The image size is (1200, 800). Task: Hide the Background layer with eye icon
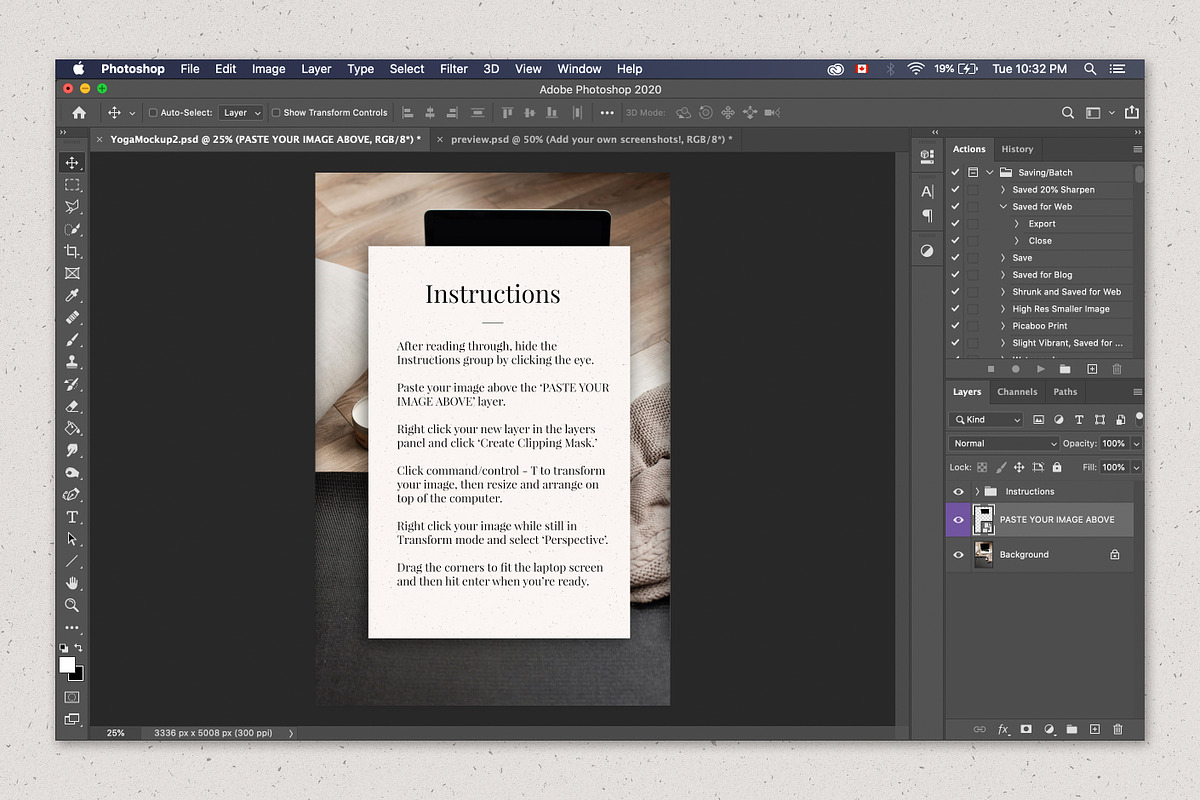pos(959,555)
